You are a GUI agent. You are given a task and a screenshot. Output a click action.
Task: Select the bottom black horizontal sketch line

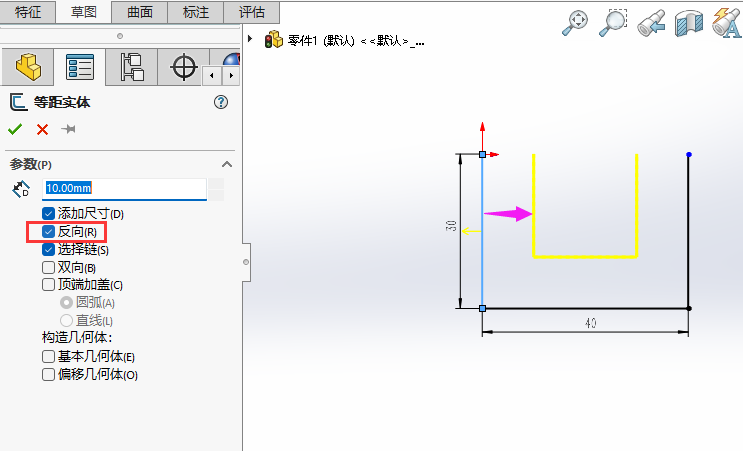click(x=586, y=308)
